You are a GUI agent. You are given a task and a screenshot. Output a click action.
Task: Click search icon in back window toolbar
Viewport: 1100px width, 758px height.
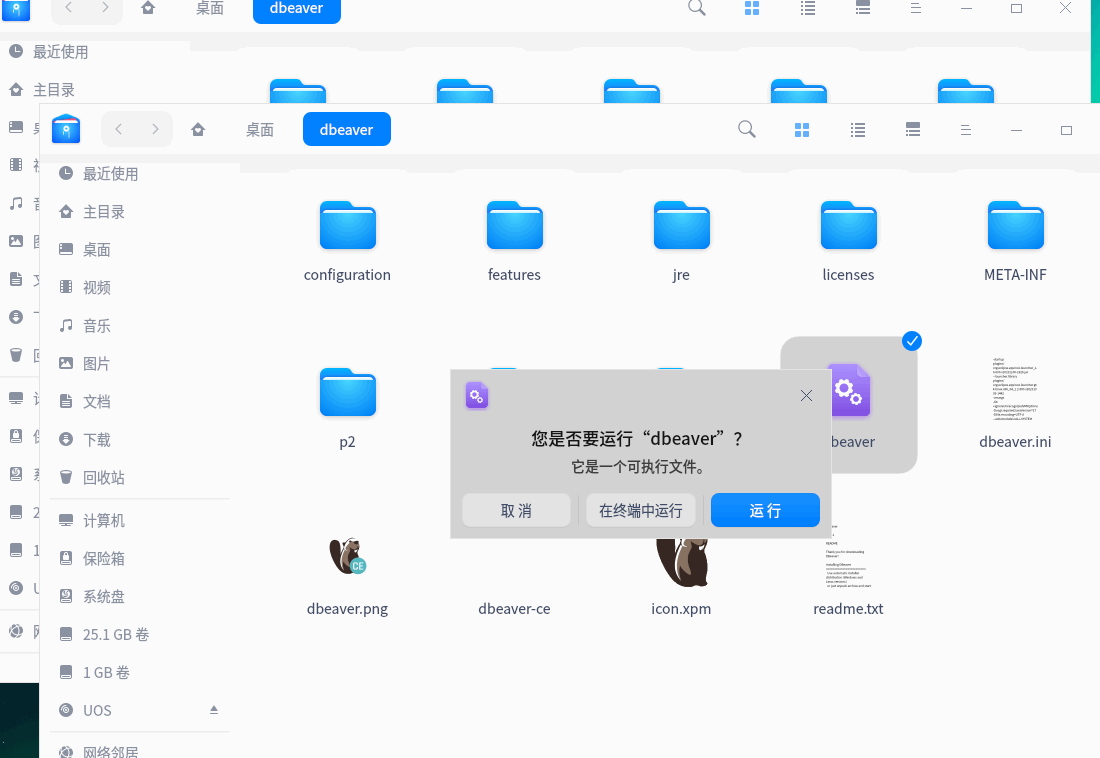[697, 8]
